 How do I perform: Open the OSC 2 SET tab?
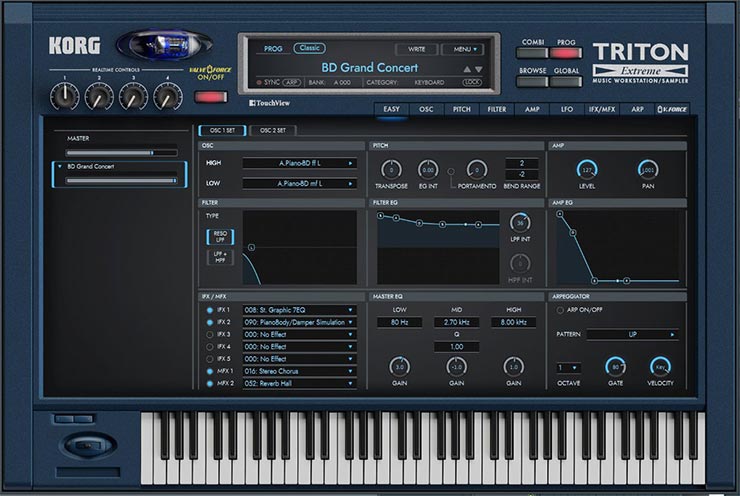tap(272, 130)
